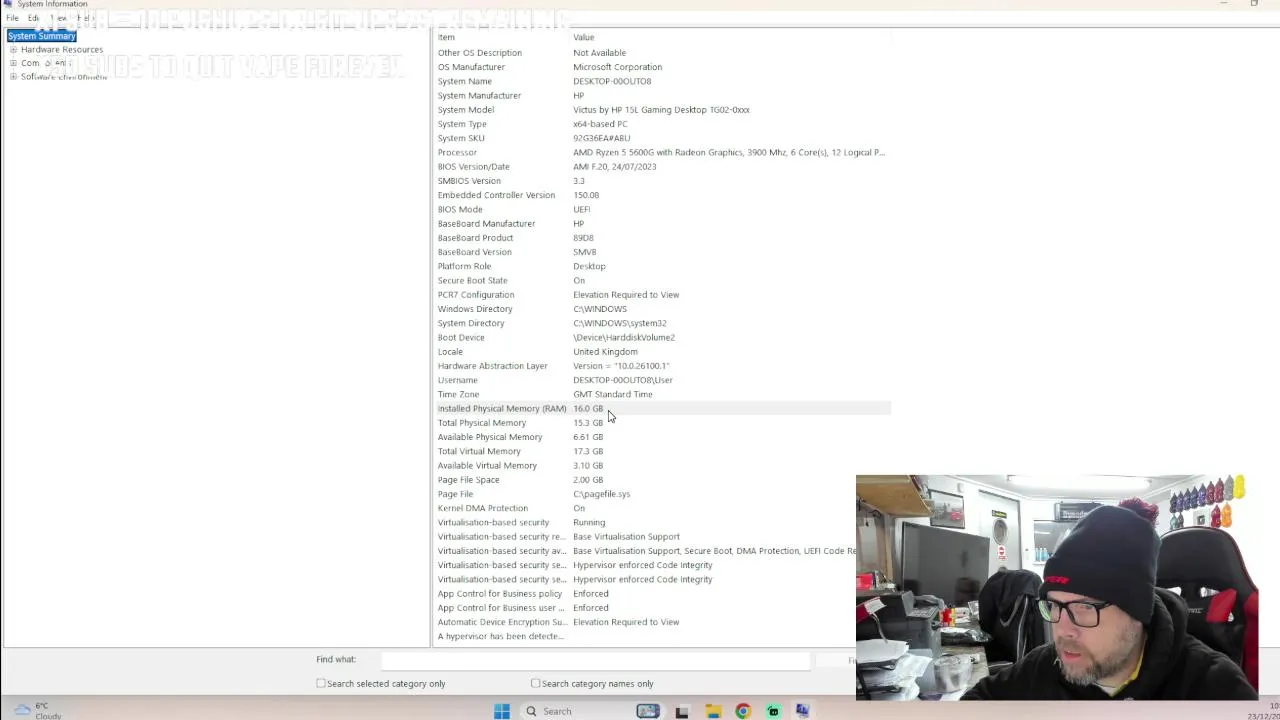This screenshot has height=720, width=1280.
Task: Click the green app icon in taskbar
Action: tap(773, 711)
